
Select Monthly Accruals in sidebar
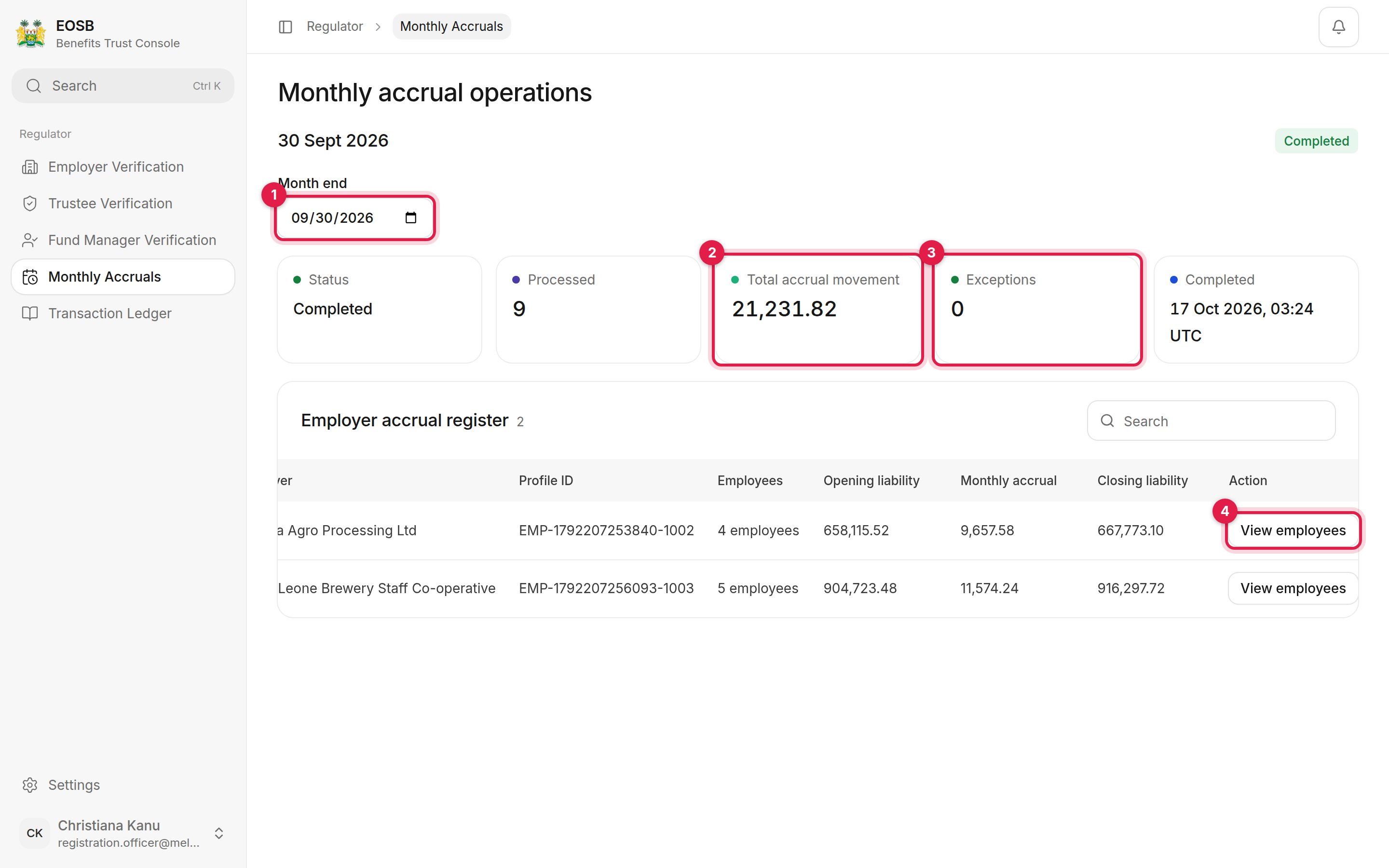tap(123, 277)
